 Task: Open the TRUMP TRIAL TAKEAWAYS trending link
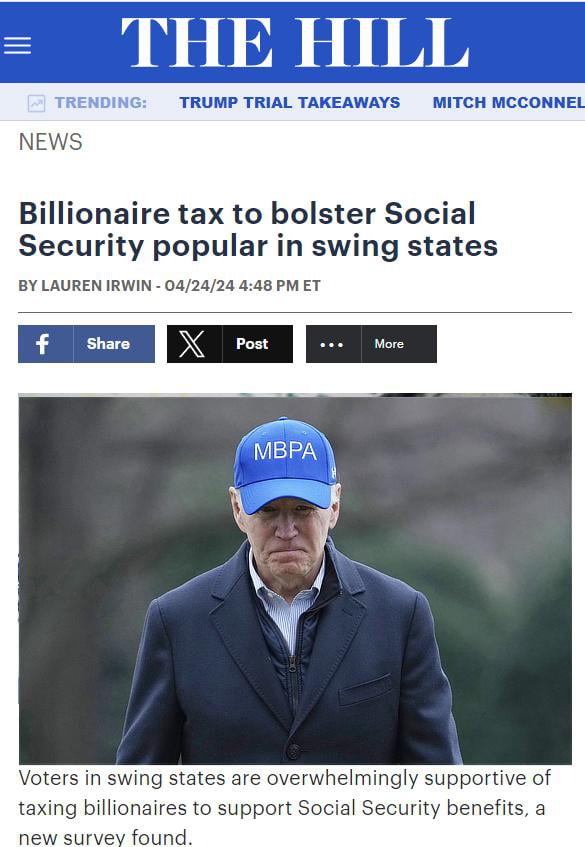[x=289, y=102]
